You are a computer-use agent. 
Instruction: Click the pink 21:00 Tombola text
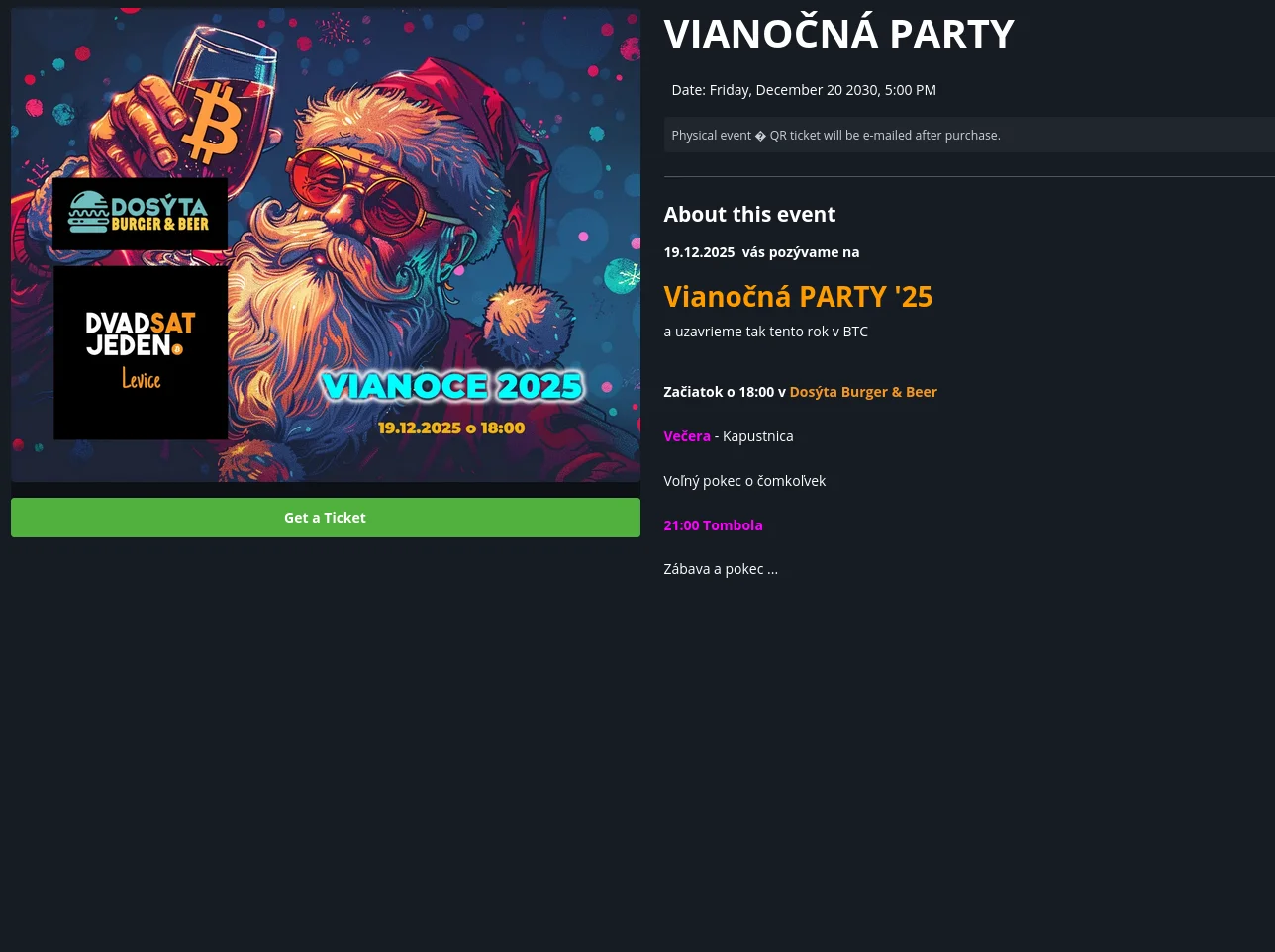713,525
